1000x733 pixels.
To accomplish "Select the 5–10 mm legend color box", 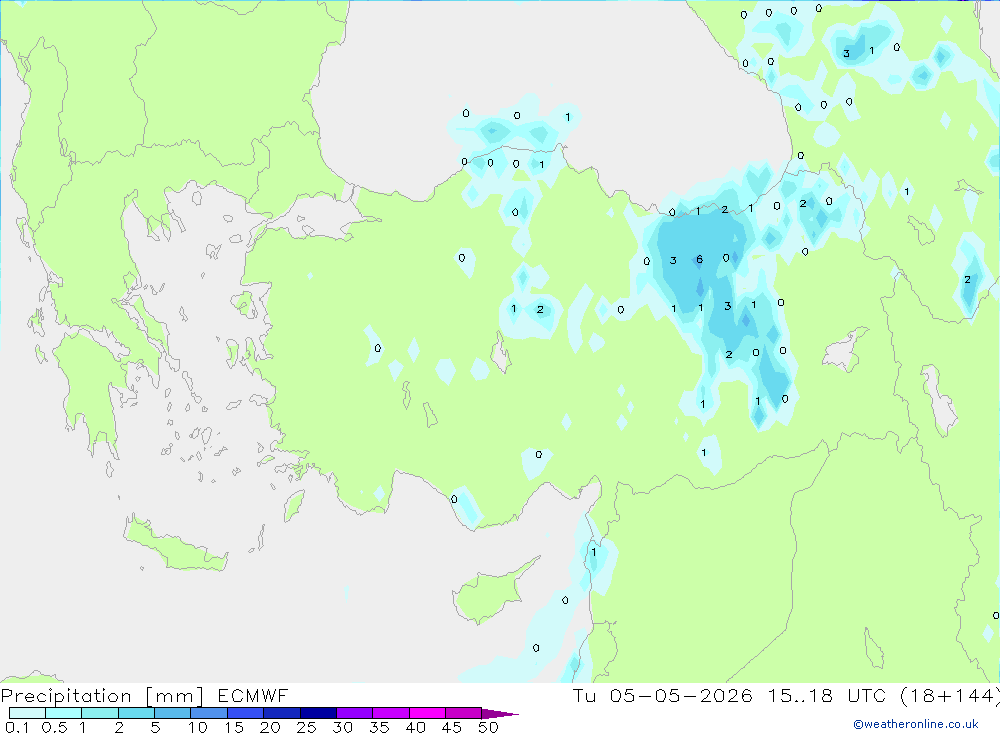I will tap(173, 713).
